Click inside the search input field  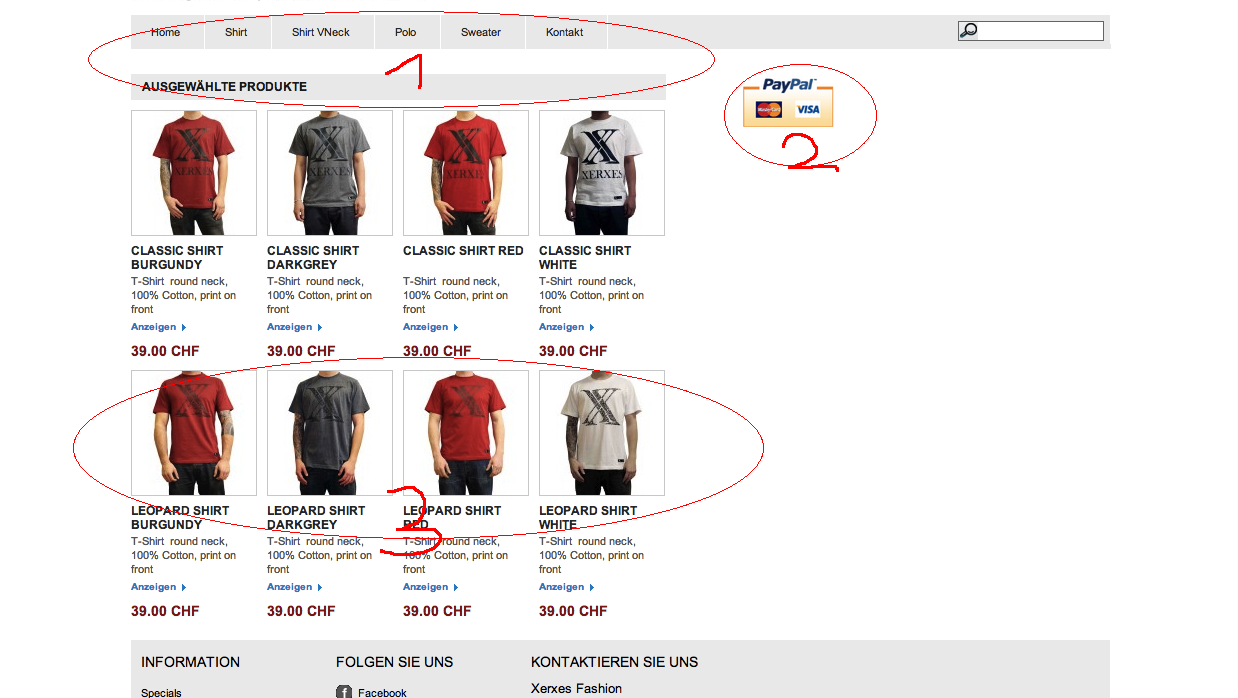[x=1040, y=31]
